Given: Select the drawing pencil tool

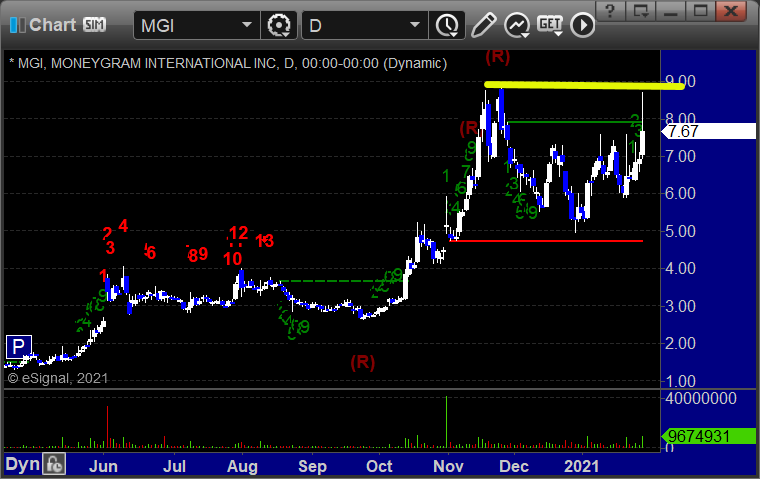Looking at the screenshot, I should coord(483,25).
